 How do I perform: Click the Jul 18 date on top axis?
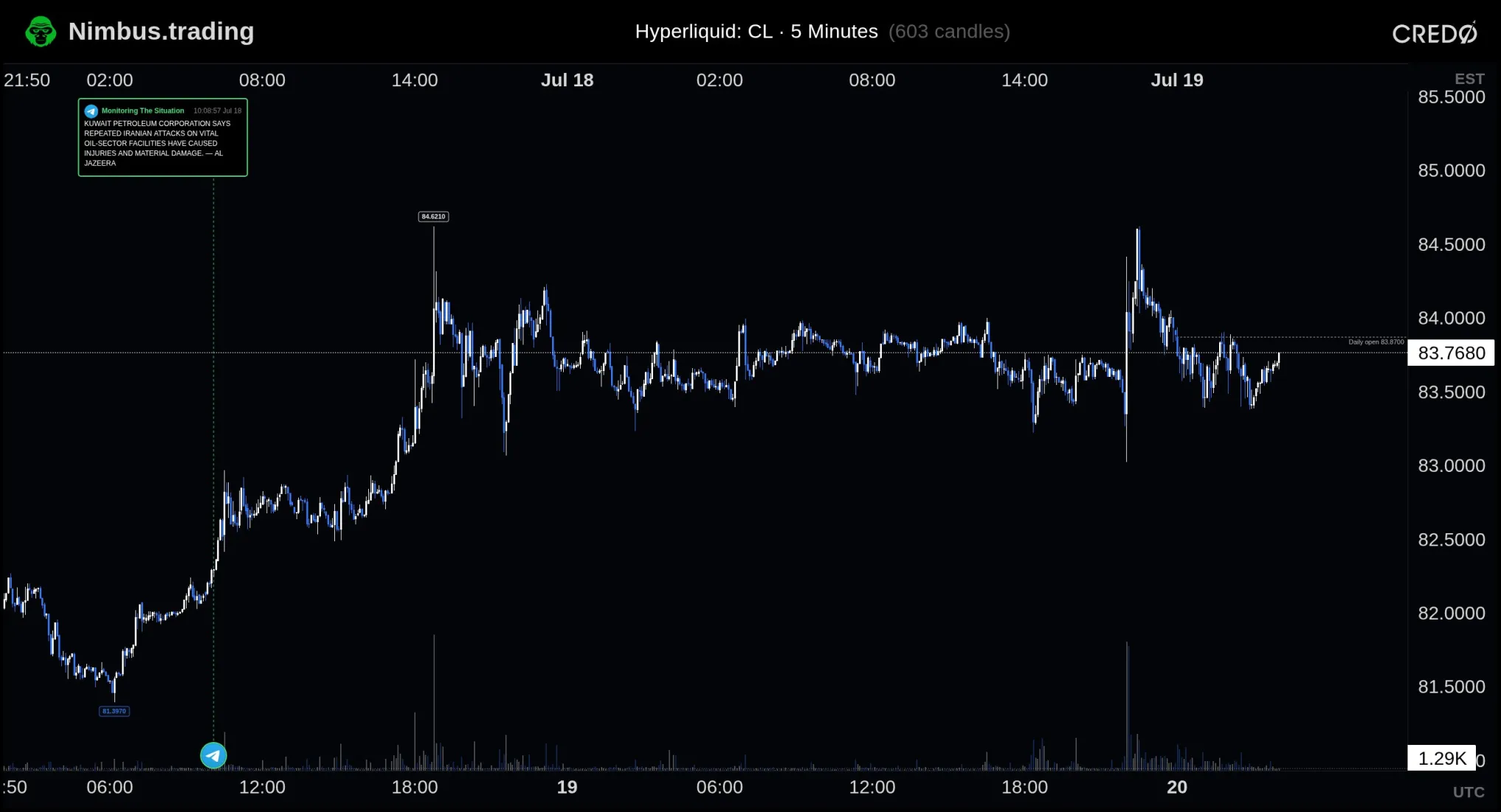click(567, 80)
